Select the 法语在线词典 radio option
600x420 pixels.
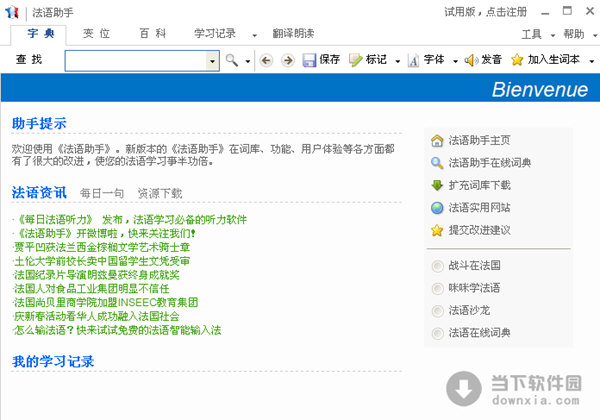pyautogui.click(x=437, y=333)
